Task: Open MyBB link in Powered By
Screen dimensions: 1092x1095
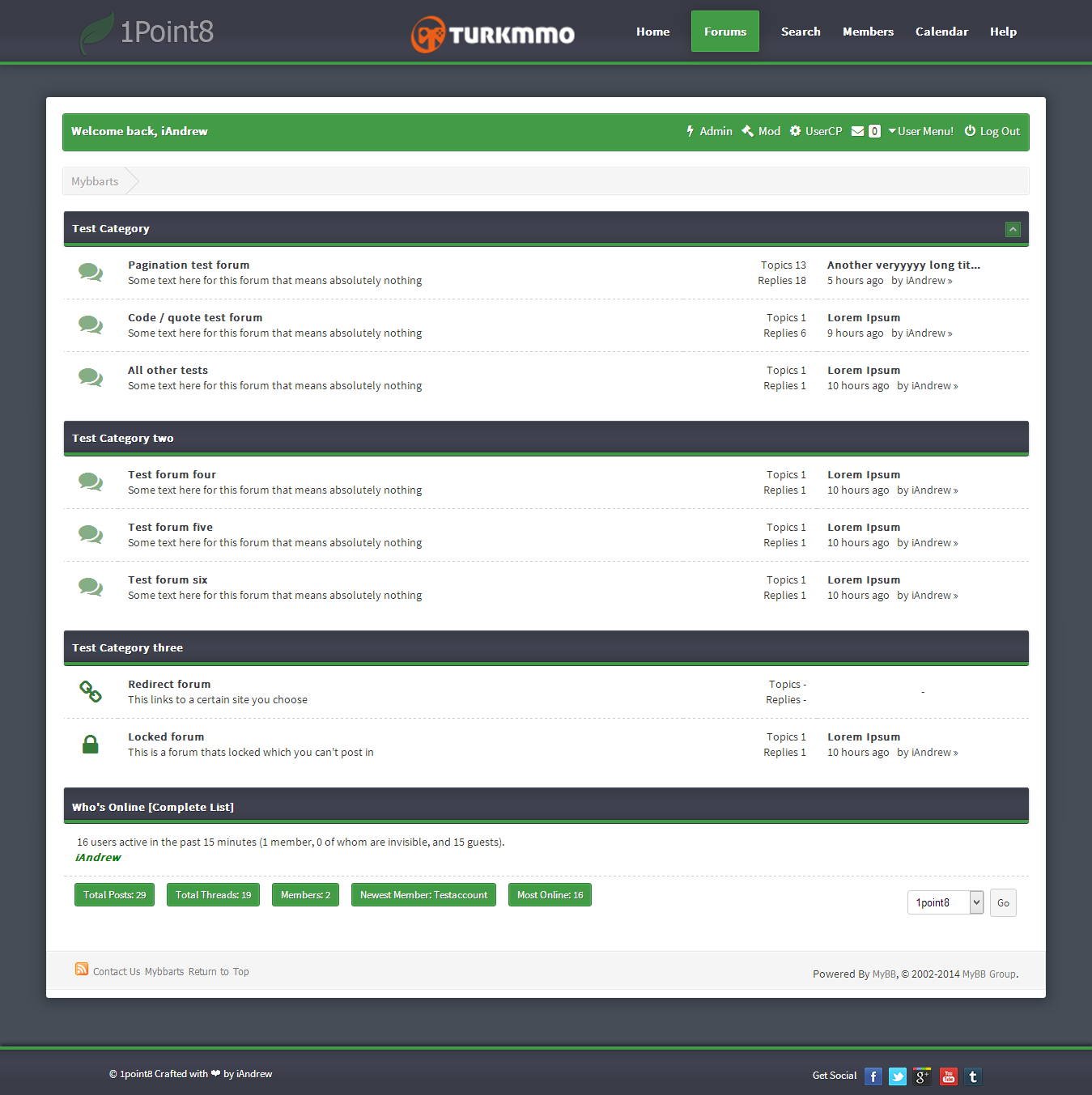Action: 884,974
